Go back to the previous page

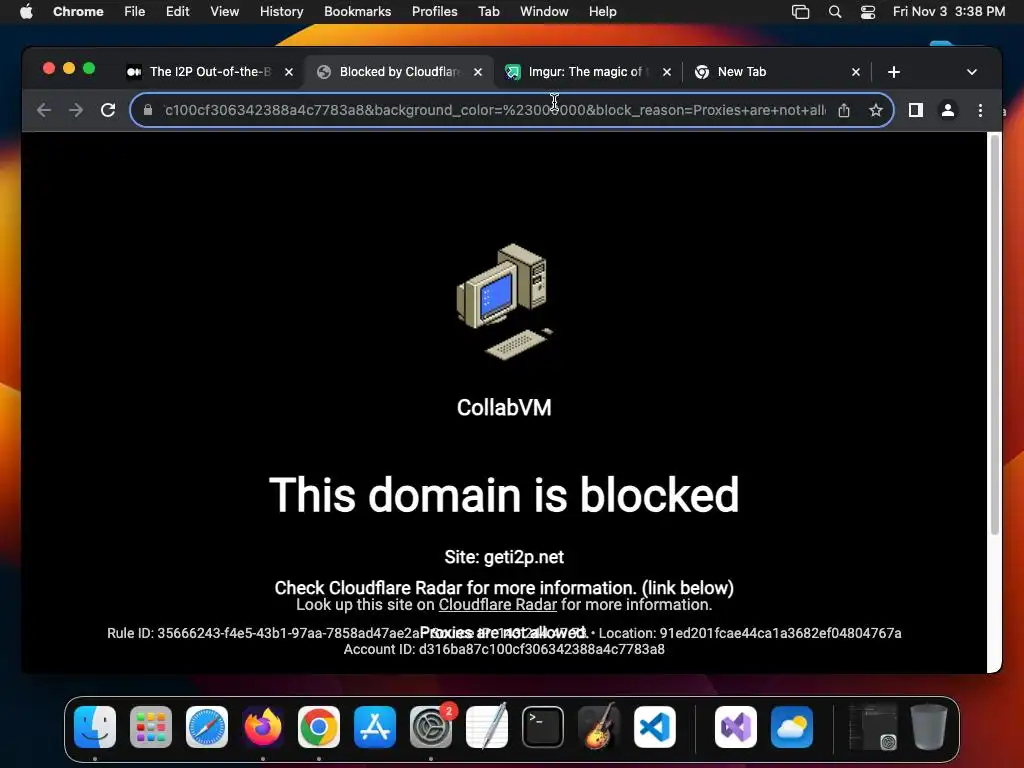[x=44, y=110]
